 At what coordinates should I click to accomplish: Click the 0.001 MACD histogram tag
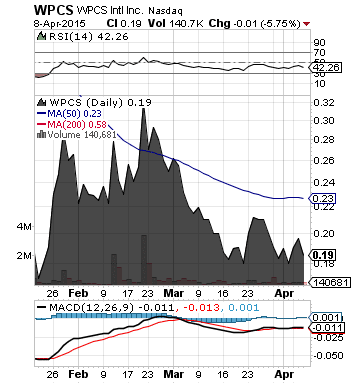[326, 317]
